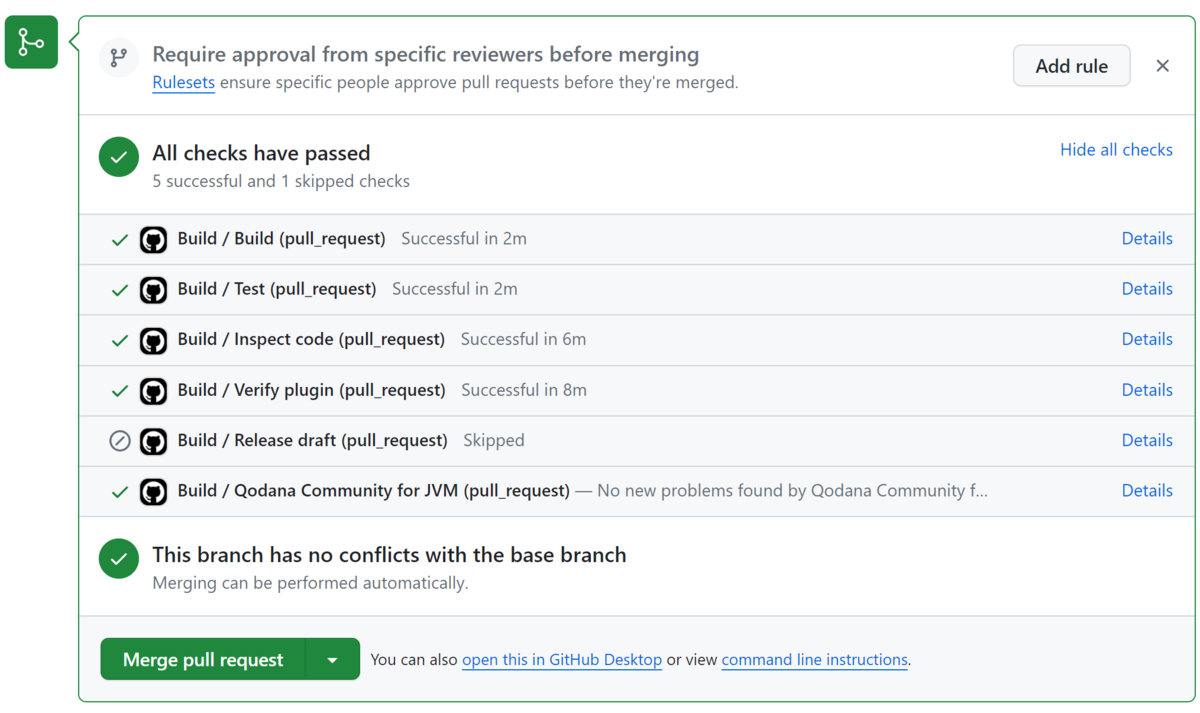Open Details for Qodana Community for JVM check
This screenshot has width=1200, height=713.
tap(1147, 490)
